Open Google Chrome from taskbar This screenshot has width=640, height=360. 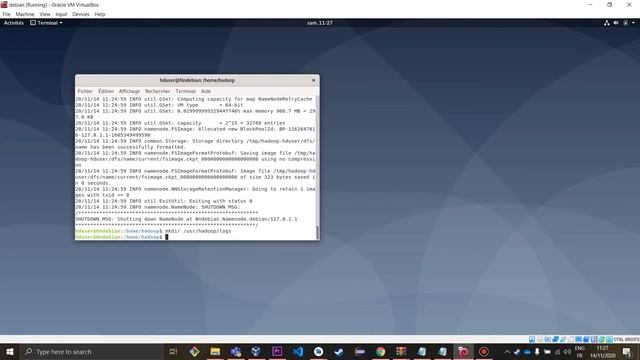coord(380,351)
